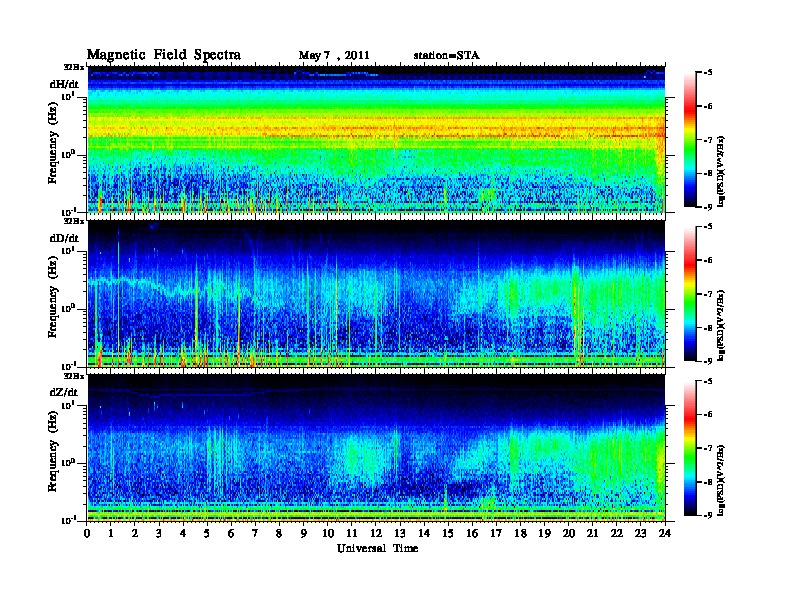Image resolution: width=792 pixels, height=612 pixels.
Task: Click the hour "2" tick label
Action: 135,533
